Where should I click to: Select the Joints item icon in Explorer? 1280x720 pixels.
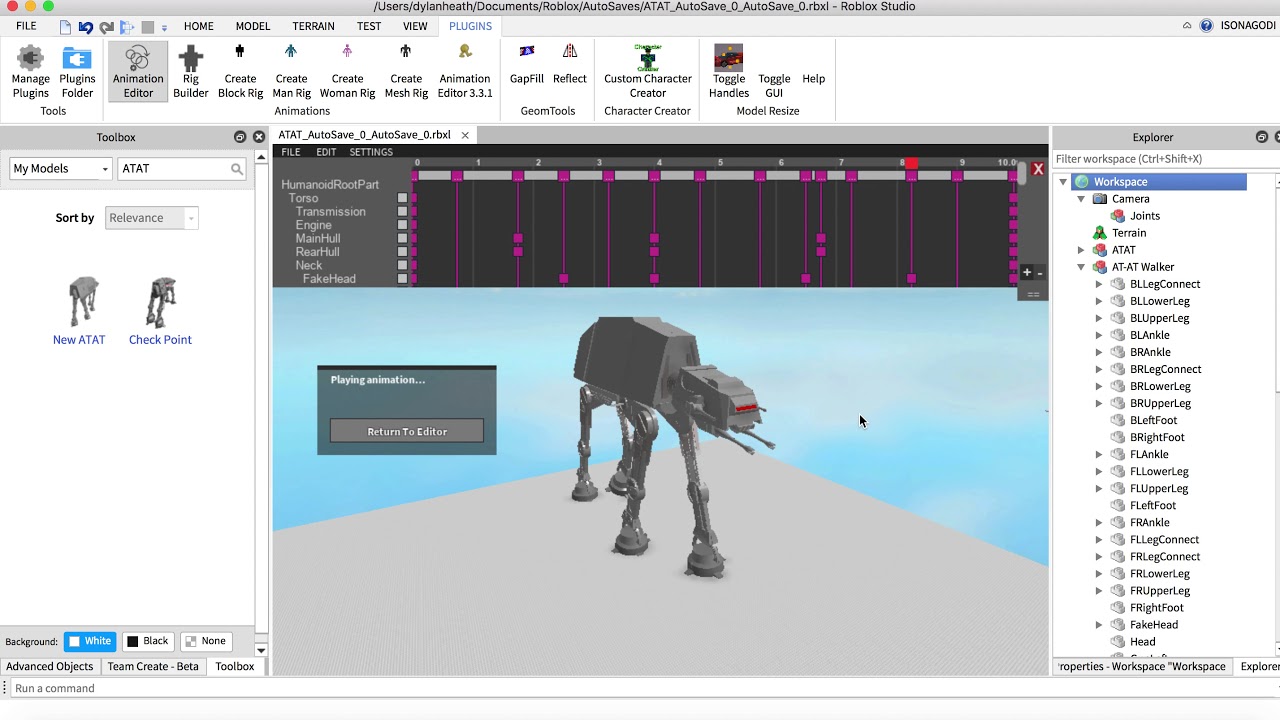click(1119, 216)
